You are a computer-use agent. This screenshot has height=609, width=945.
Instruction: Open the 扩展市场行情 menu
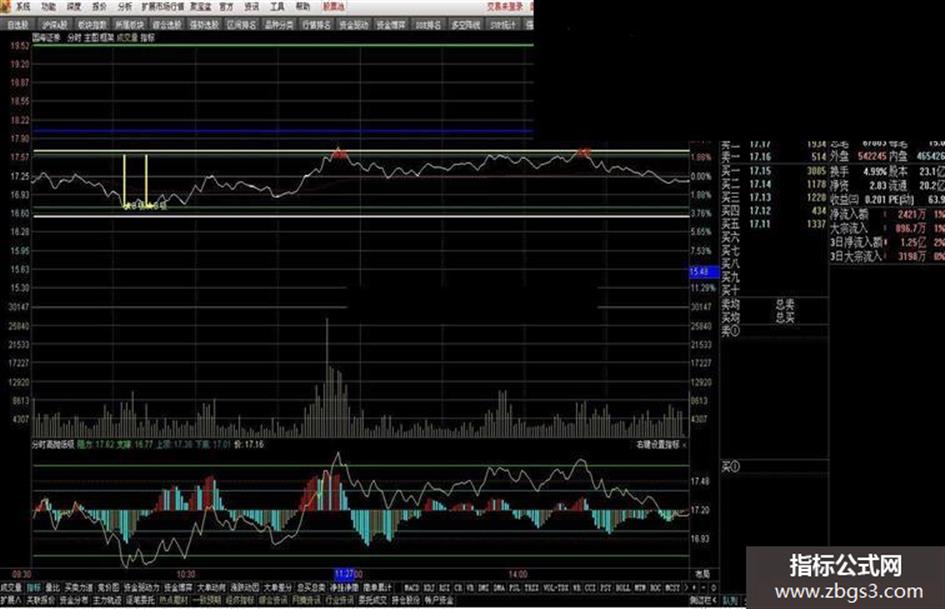coord(163,7)
